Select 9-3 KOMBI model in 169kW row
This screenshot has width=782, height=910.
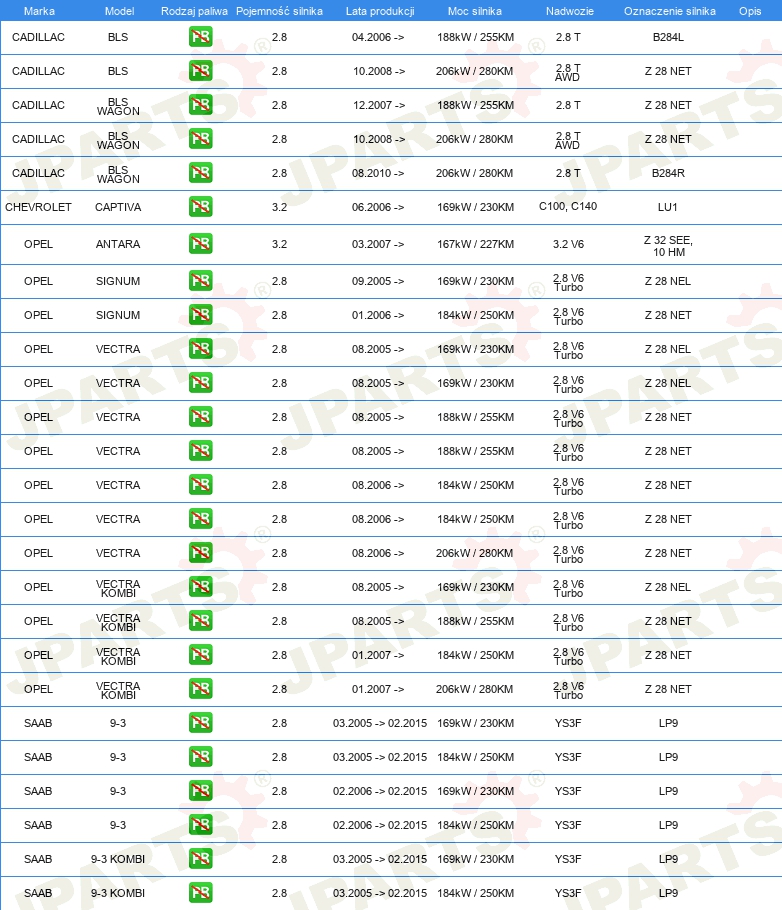pyautogui.click(x=118, y=859)
